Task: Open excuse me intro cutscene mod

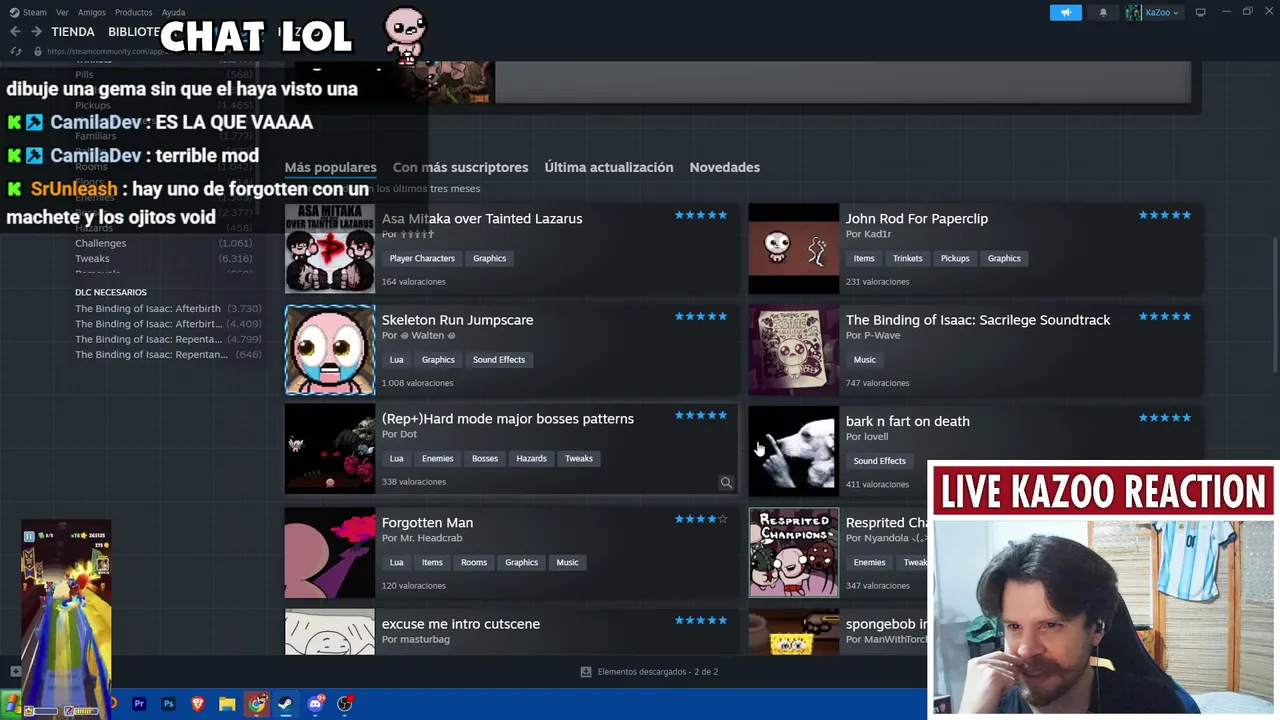Action: (x=461, y=624)
